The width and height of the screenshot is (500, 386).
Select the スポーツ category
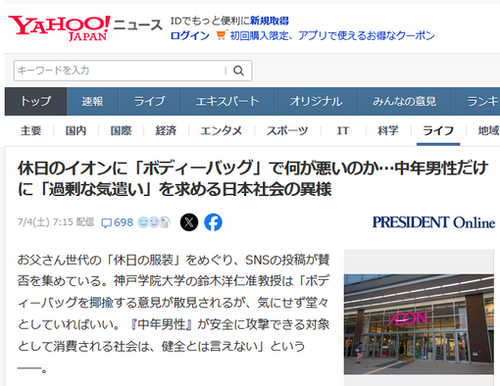point(287,131)
